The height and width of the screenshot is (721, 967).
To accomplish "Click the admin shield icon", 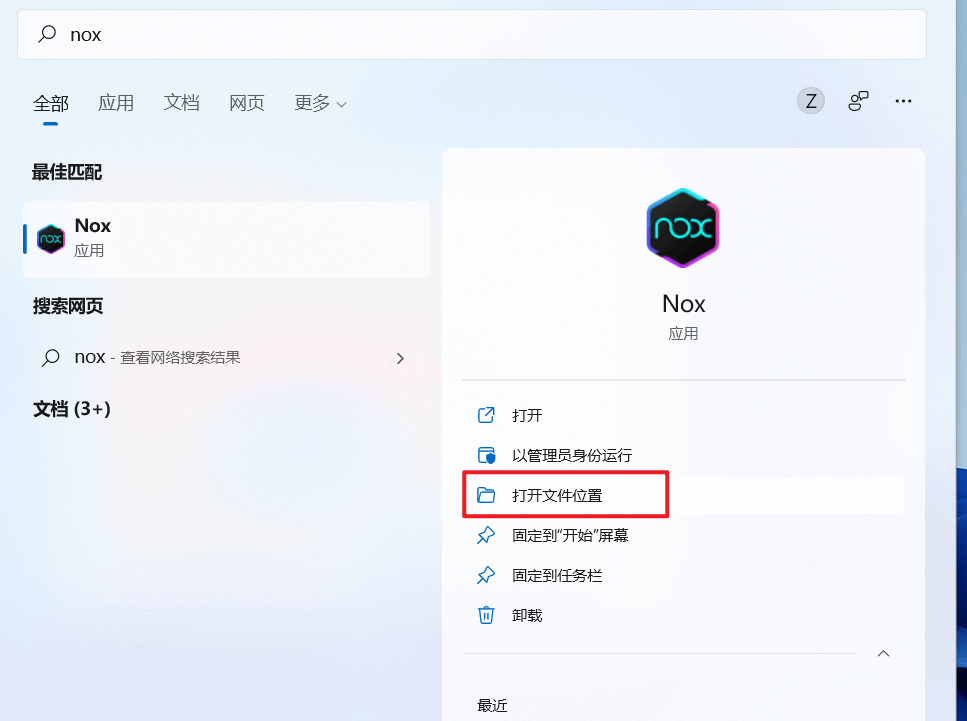I will click(x=487, y=455).
